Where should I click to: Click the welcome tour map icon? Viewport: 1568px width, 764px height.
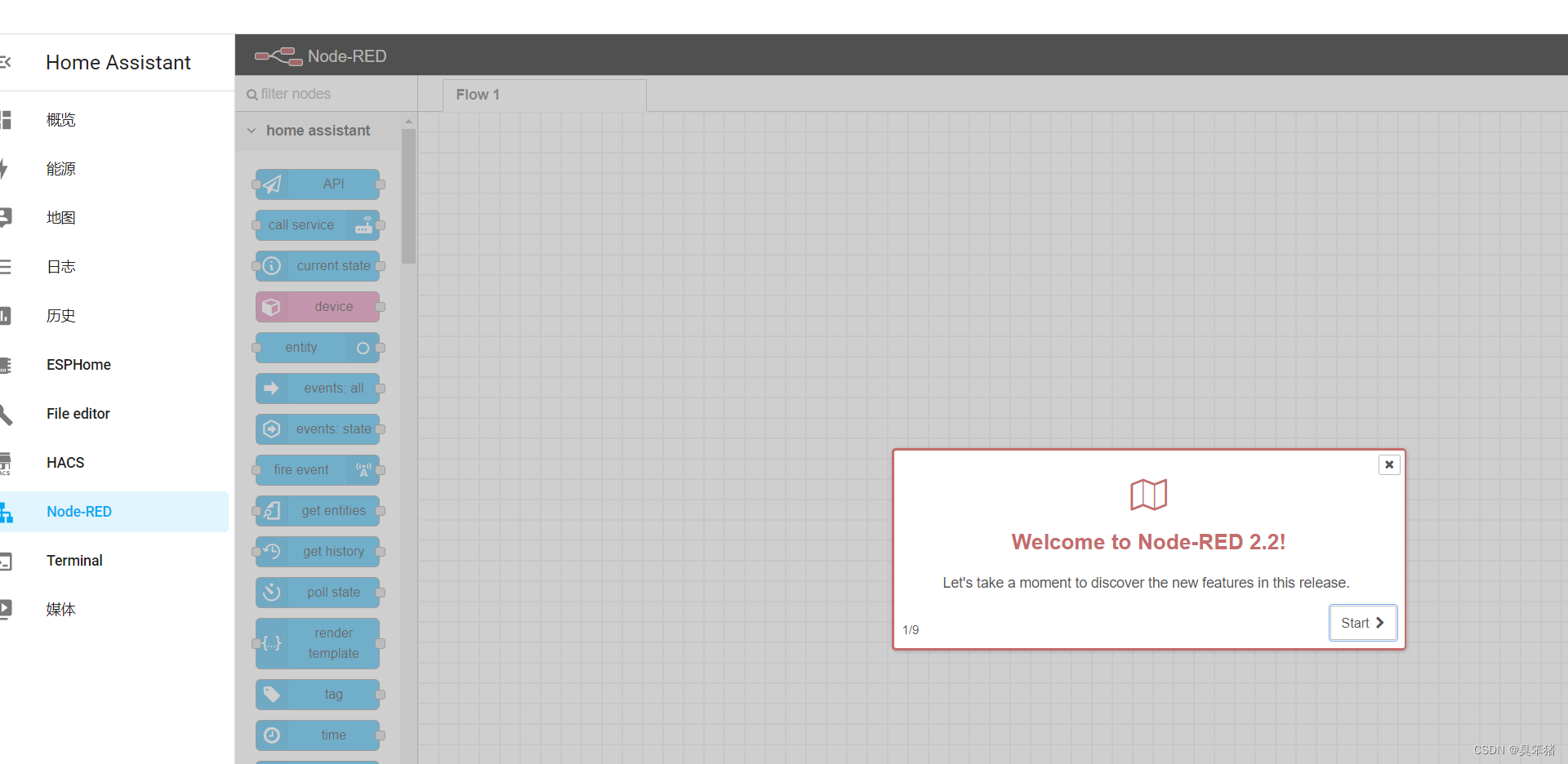click(1148, 495)
